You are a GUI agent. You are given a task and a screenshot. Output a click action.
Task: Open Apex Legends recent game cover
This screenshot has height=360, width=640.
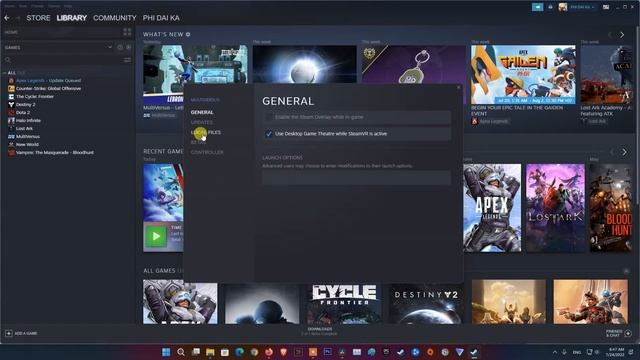[492, 208]
